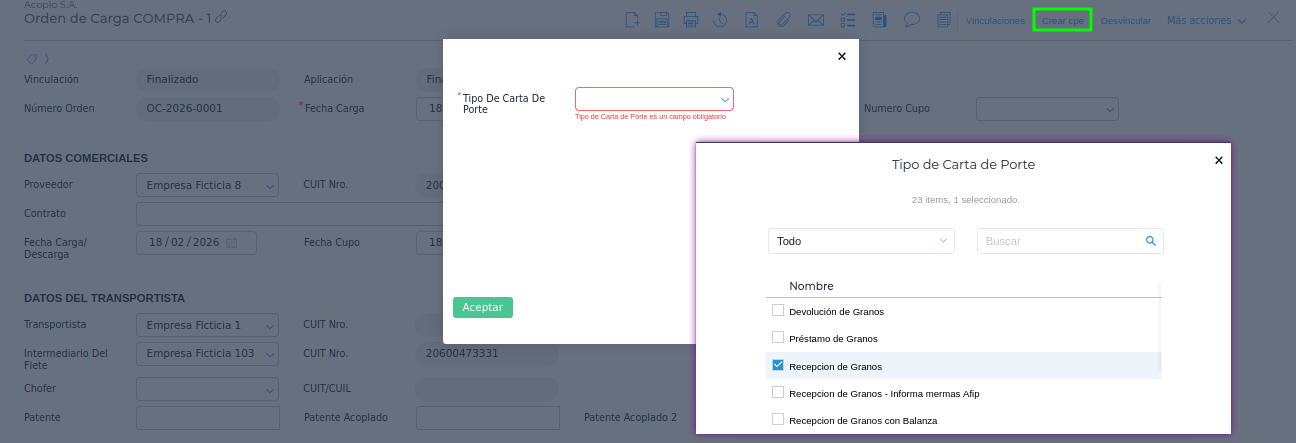Open the history clock icon

tap(720, 20)
